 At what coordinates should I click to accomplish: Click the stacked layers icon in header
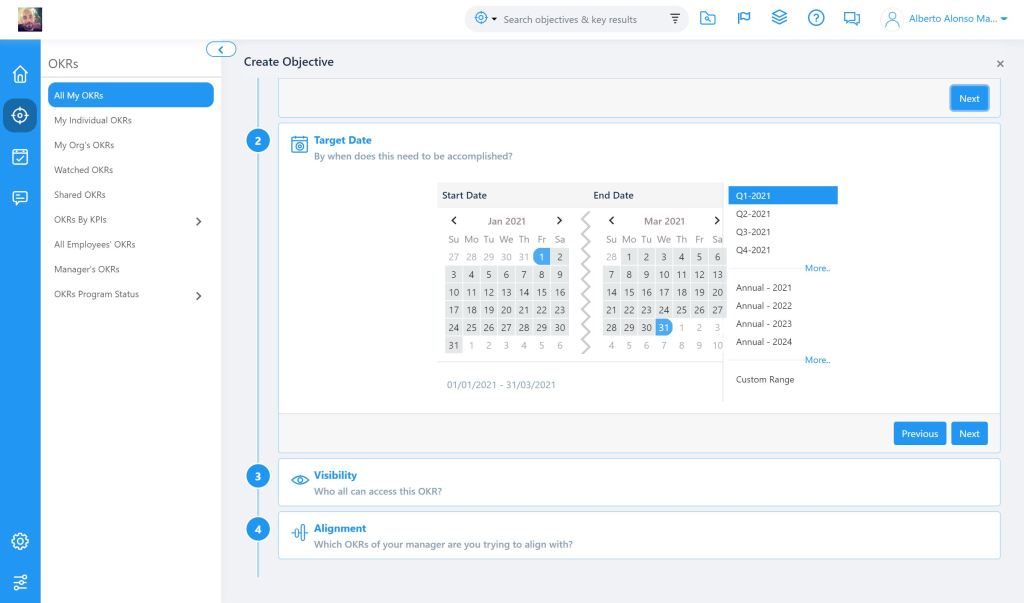point(780,18)
